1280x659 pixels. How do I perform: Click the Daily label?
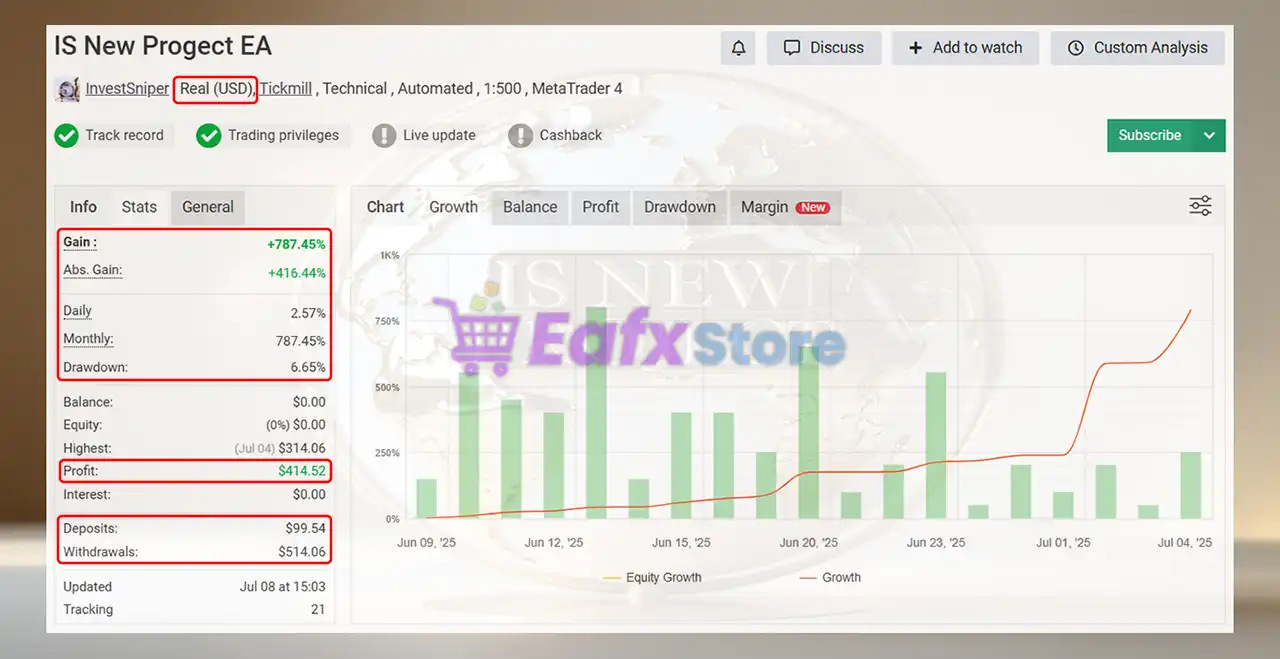tap(77, 311)
